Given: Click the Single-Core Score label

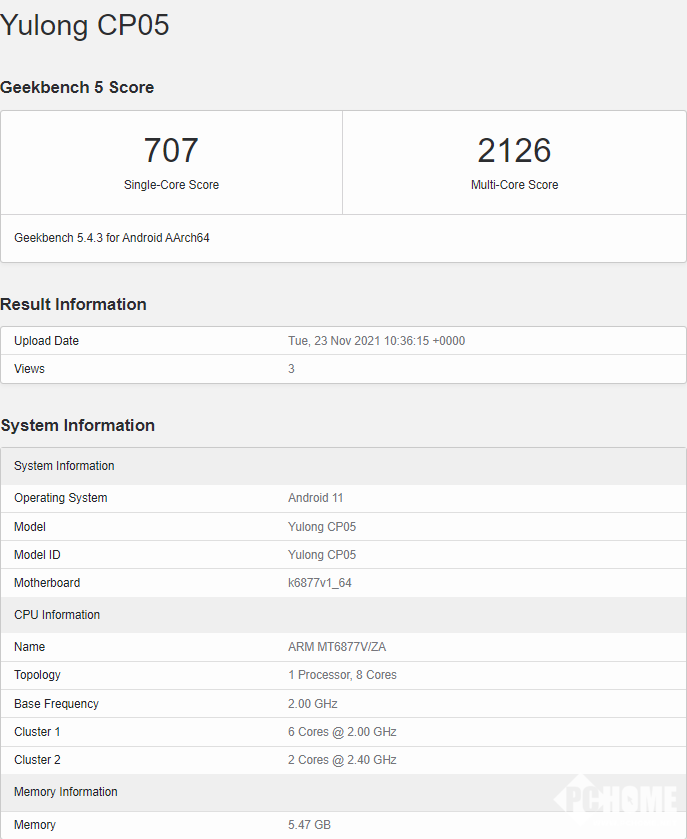Looking at the screenshot, I should point(171,185).
